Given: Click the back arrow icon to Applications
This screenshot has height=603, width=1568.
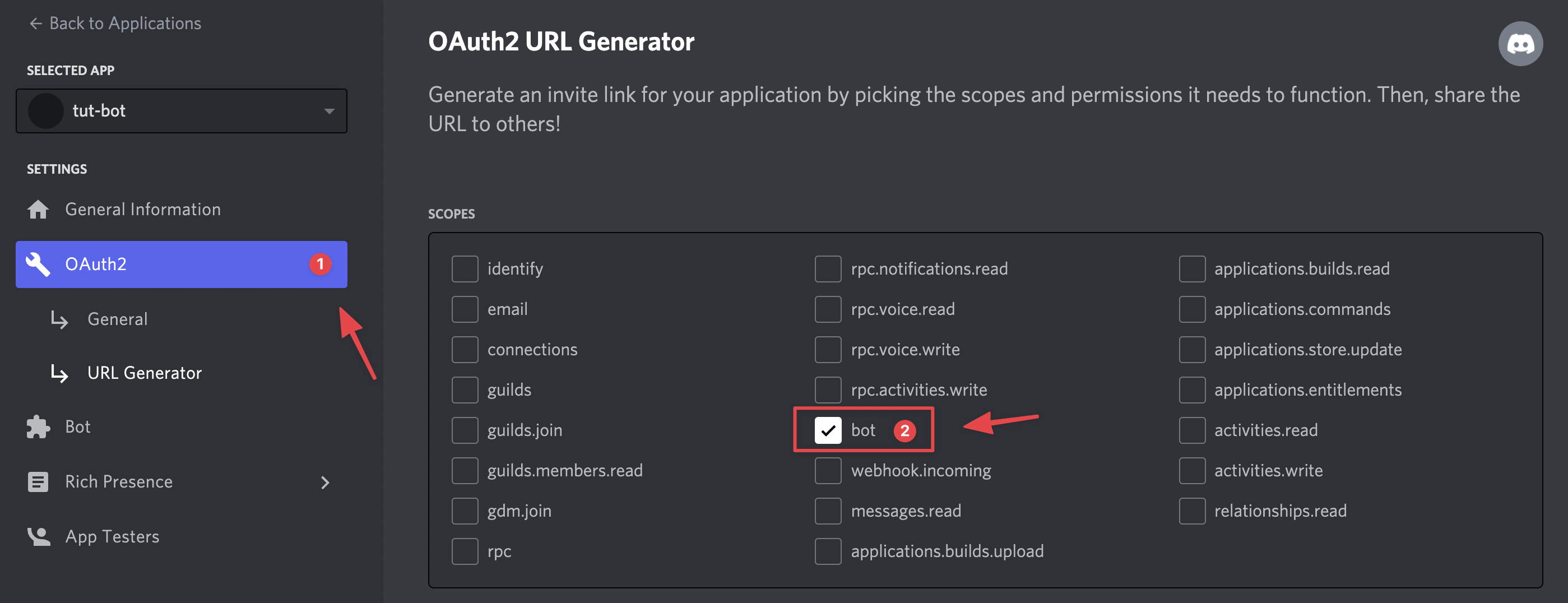Looking at the screenshot, I should pos(35,24).
